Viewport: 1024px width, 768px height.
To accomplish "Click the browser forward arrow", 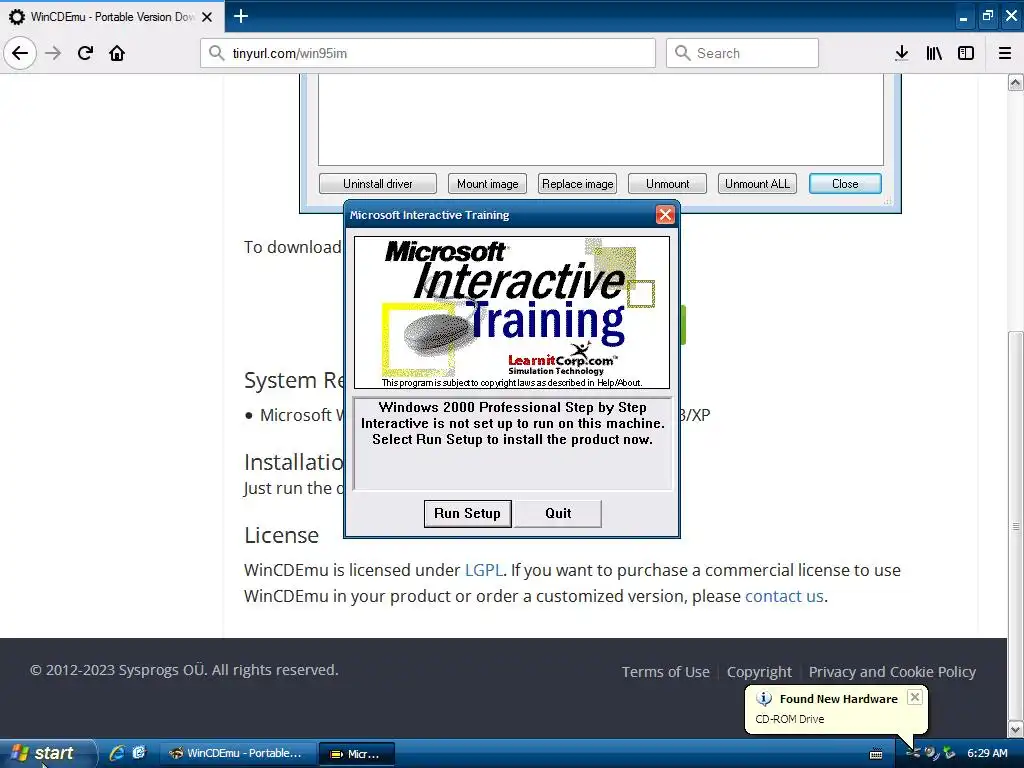I will (53, 53).
